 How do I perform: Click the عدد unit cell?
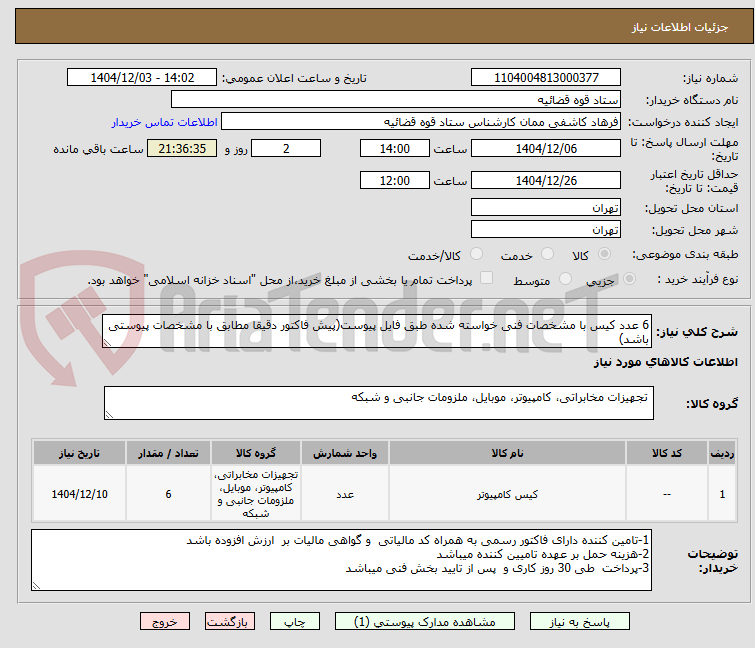[x=345, y=494]
